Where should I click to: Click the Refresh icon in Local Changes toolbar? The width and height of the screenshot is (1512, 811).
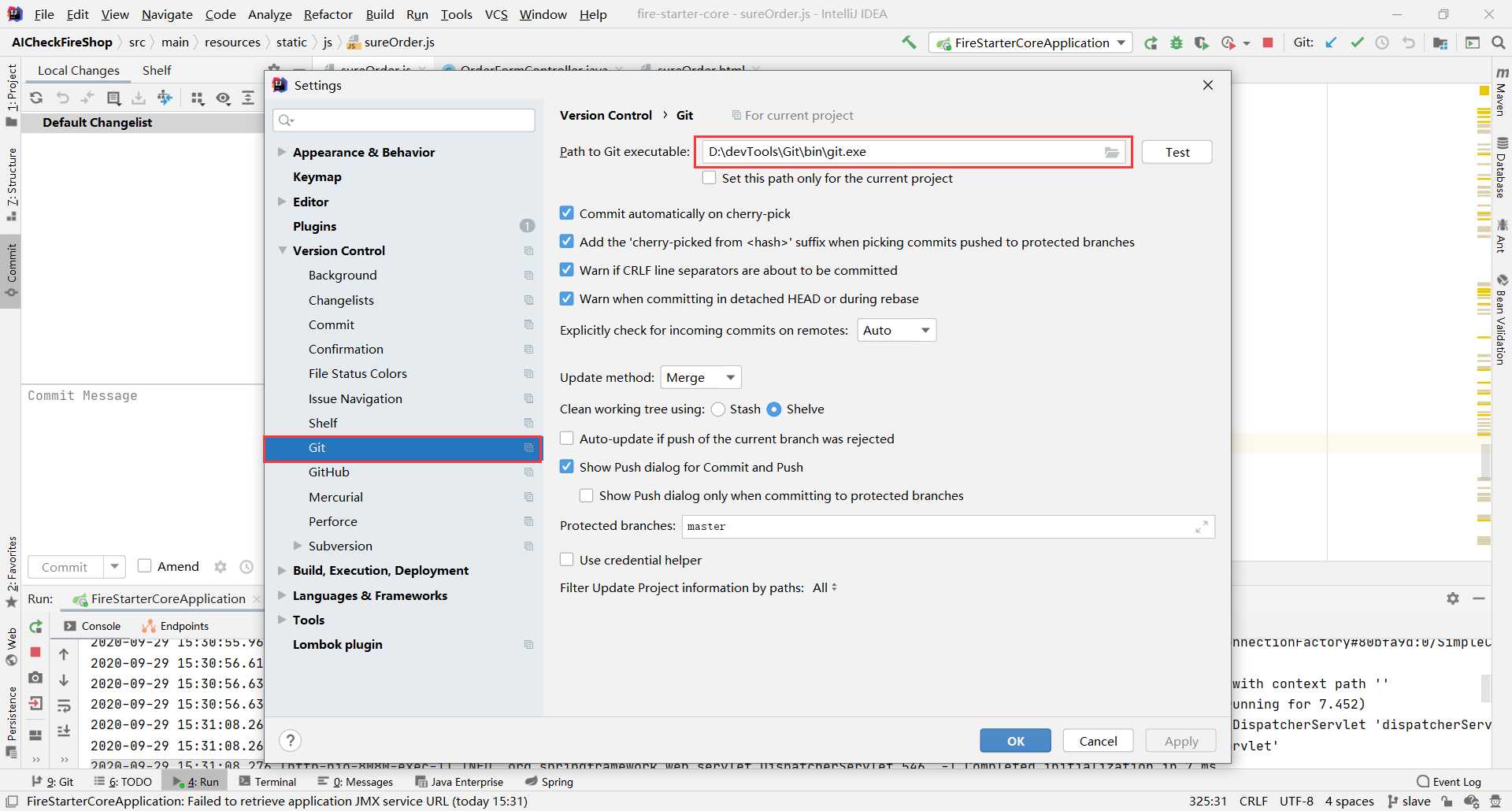[x=36, y=98]
